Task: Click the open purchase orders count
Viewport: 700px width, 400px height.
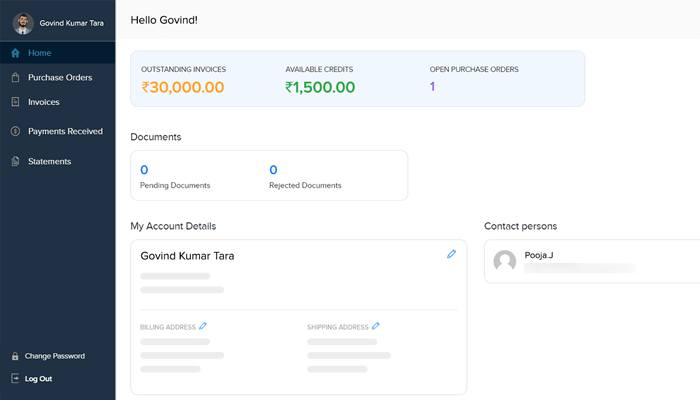Action: pyautogui.click(x=432, y=87)
